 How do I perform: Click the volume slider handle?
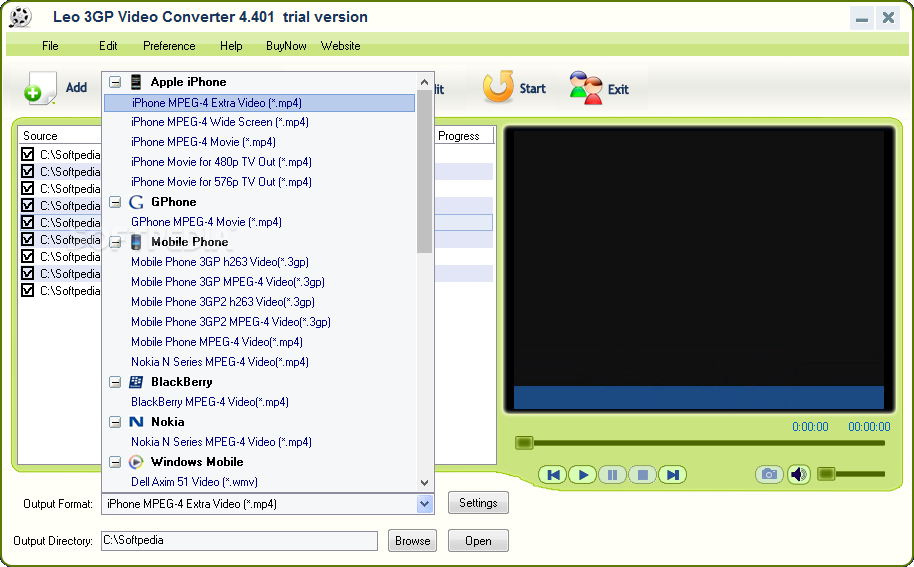tap(826, 474)
